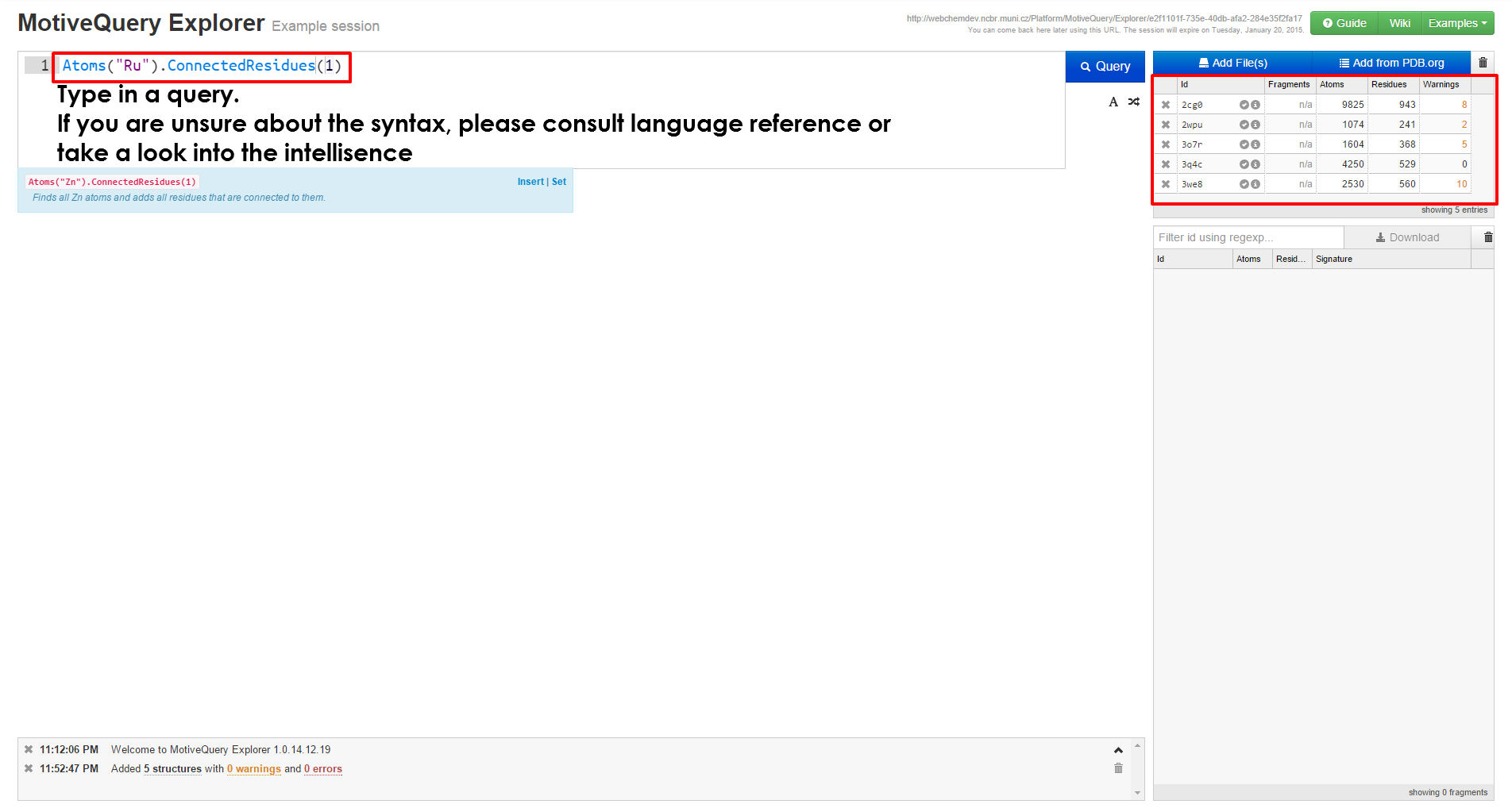
Task: Click the warnings count 10 for 3we8
Action: click(x=1461, y=184)
